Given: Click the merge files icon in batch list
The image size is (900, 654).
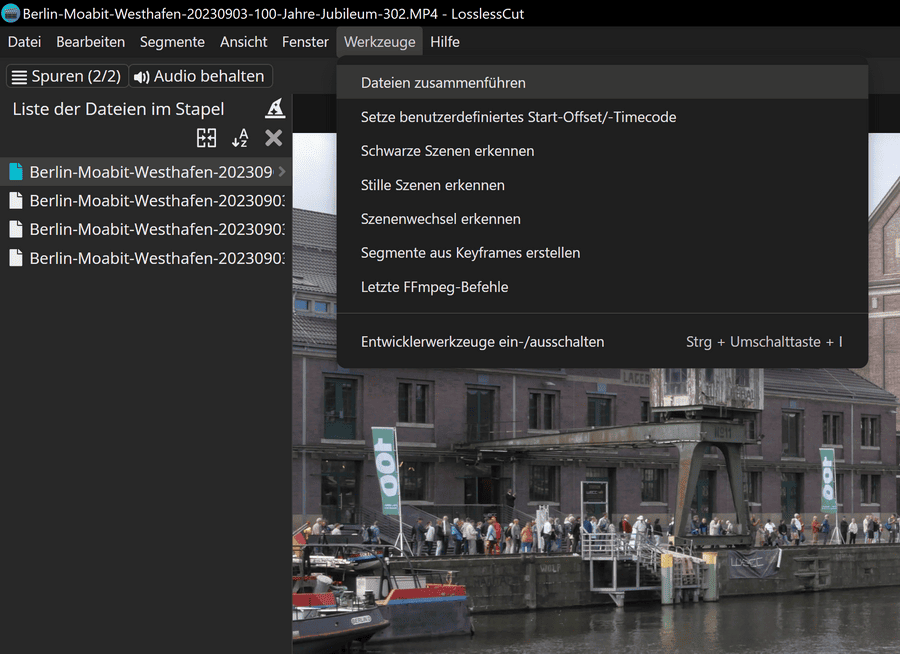Looking at the screenshot, I should (206, 138).
